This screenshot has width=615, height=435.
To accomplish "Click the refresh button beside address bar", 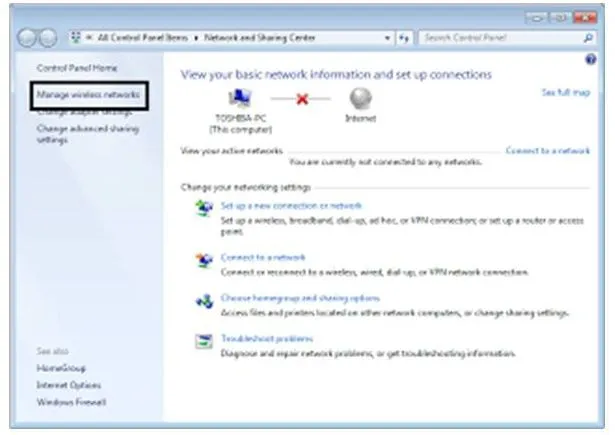I will click(404, 38).
